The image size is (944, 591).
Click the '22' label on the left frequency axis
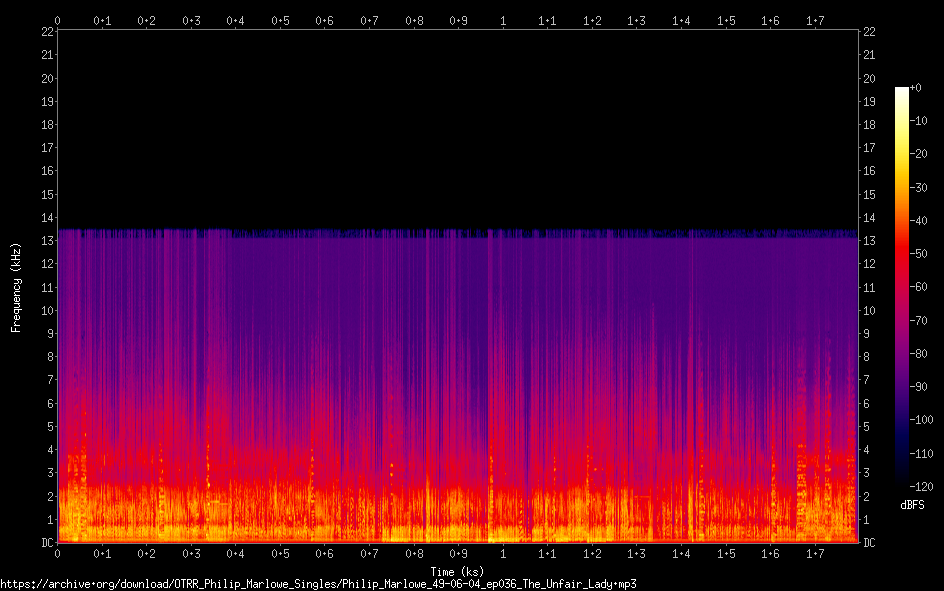tap(47, 31)
